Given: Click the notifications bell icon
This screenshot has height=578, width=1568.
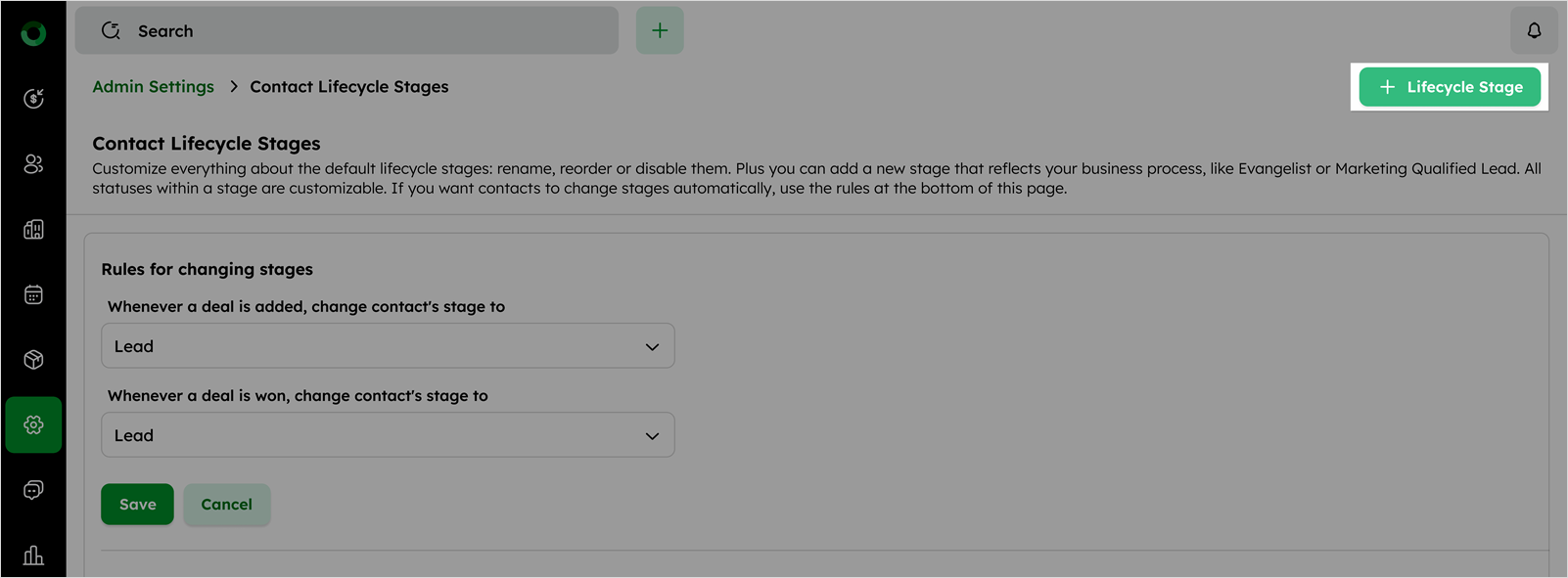Looking at the screenshot, I should [1534, 31].
